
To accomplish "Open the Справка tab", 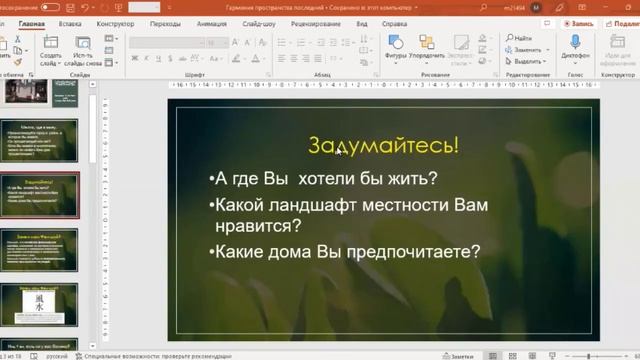I will (x=394, y=24).
